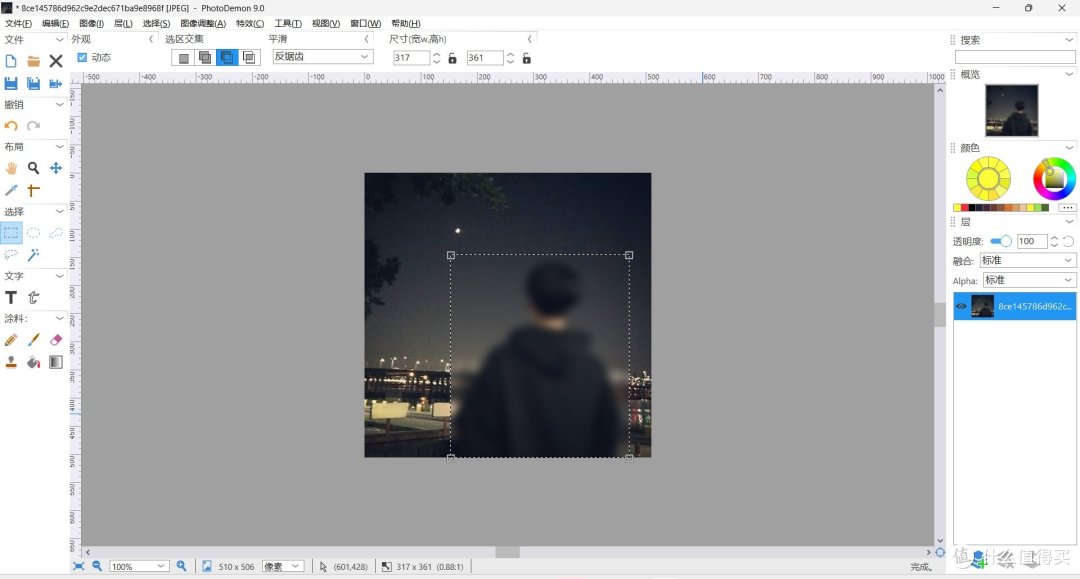Open the 像素 units dropdown
1080x579 pixels.
(283, 567)
